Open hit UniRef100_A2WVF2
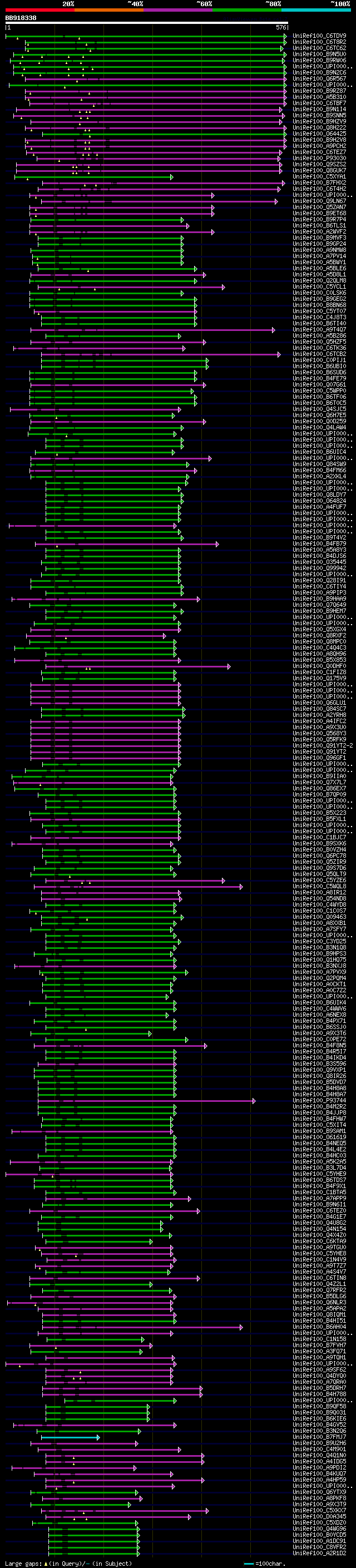The width and height of the screenshot is (356, 1568). [x=319, y=232]
